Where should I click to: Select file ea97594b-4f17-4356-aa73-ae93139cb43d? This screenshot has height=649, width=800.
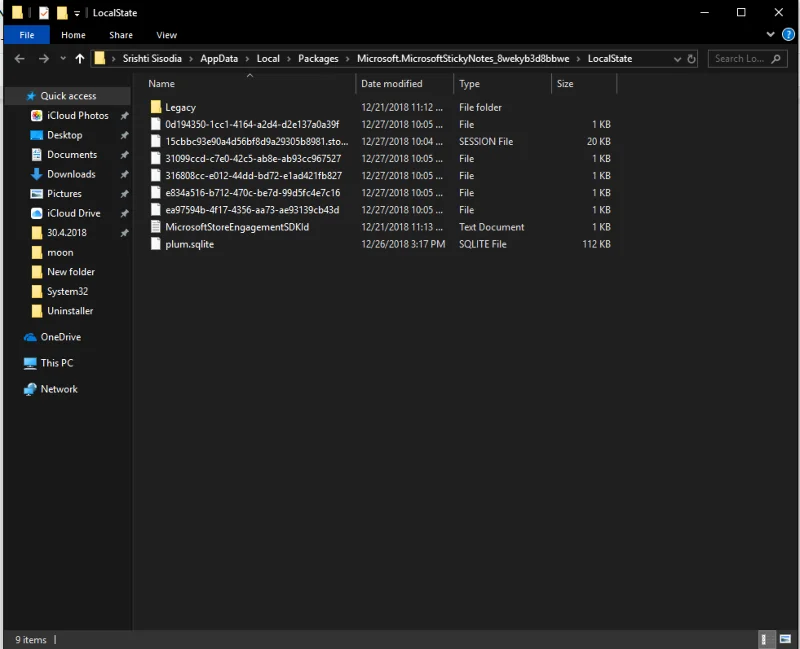252,210
